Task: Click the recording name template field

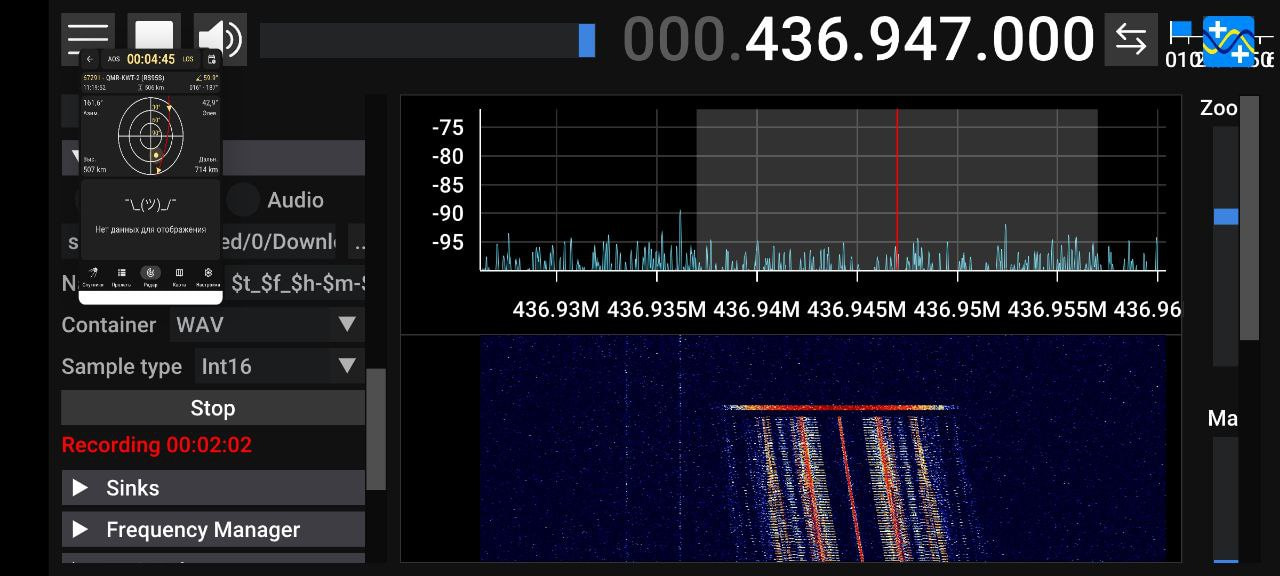Action: tap(296, 284)
